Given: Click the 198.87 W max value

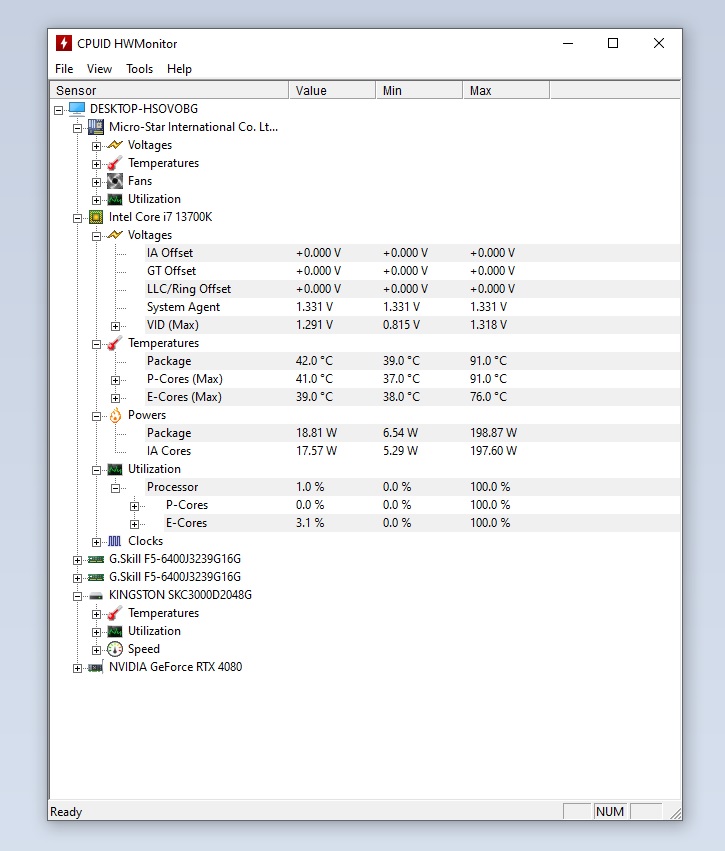Looking at the screenshot, I should [493, 433].
